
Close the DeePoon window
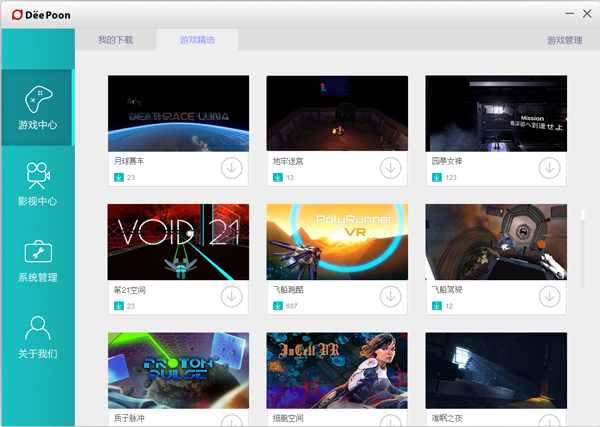(x=587, y=14)
